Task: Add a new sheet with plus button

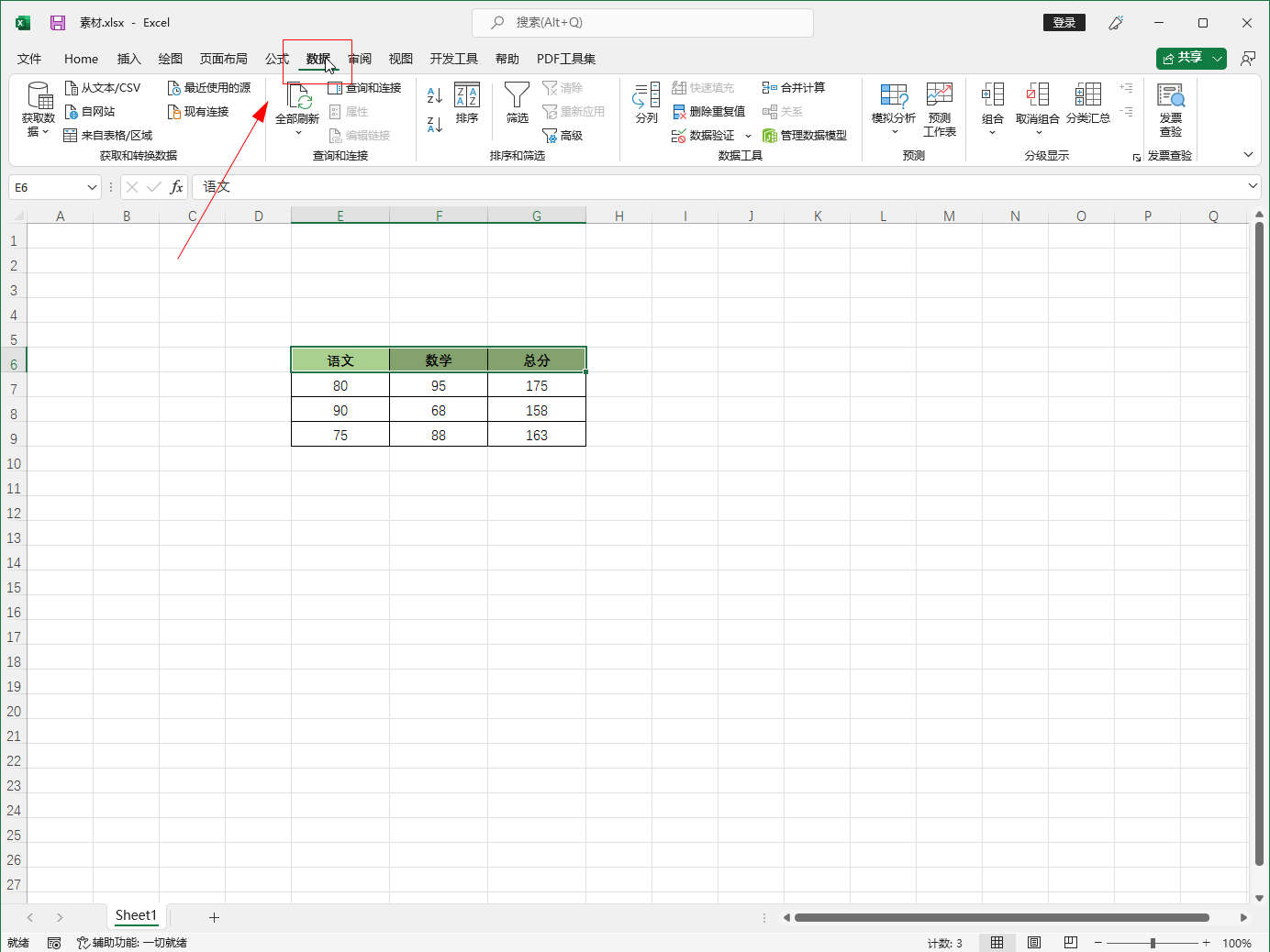Action: coord(214,917)
